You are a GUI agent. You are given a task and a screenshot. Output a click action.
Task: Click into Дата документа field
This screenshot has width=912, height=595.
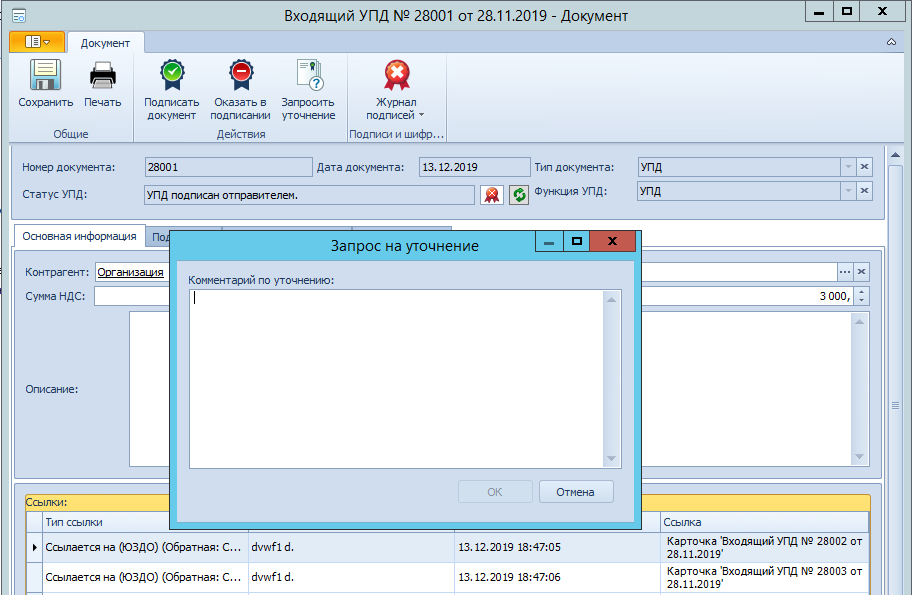click(x=474, y=167)
